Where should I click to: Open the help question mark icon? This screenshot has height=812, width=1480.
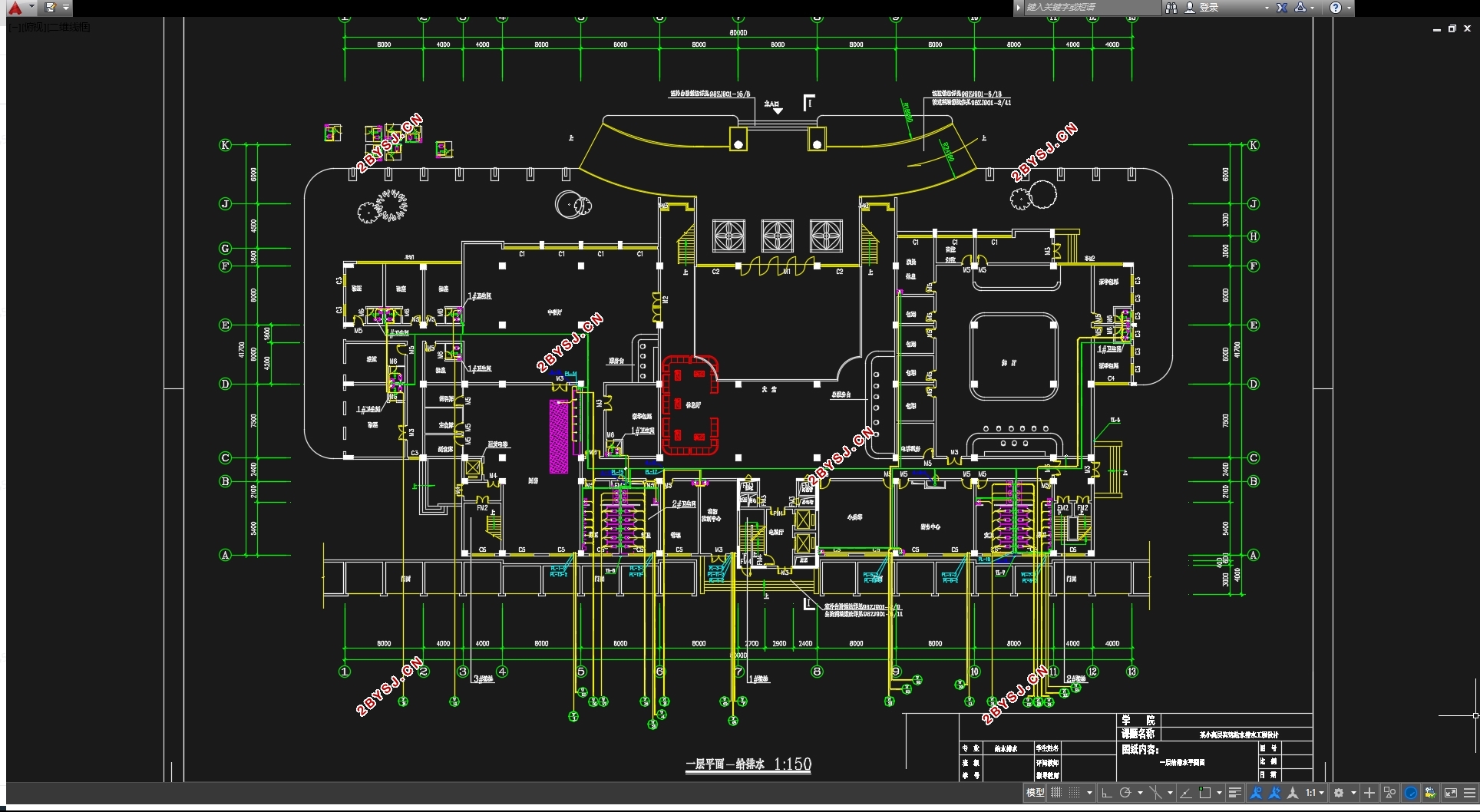(1336, 8)
